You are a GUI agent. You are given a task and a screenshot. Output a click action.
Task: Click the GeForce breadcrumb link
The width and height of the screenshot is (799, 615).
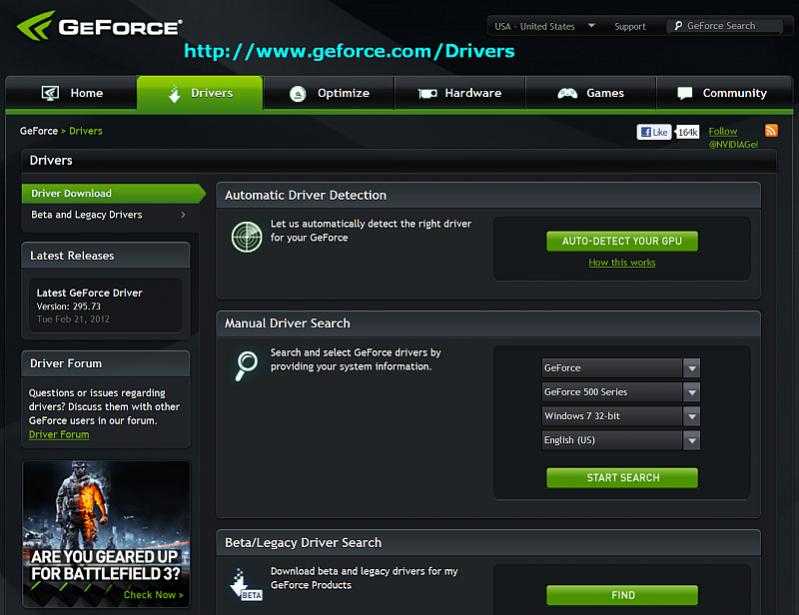click(x=39, y=131)
